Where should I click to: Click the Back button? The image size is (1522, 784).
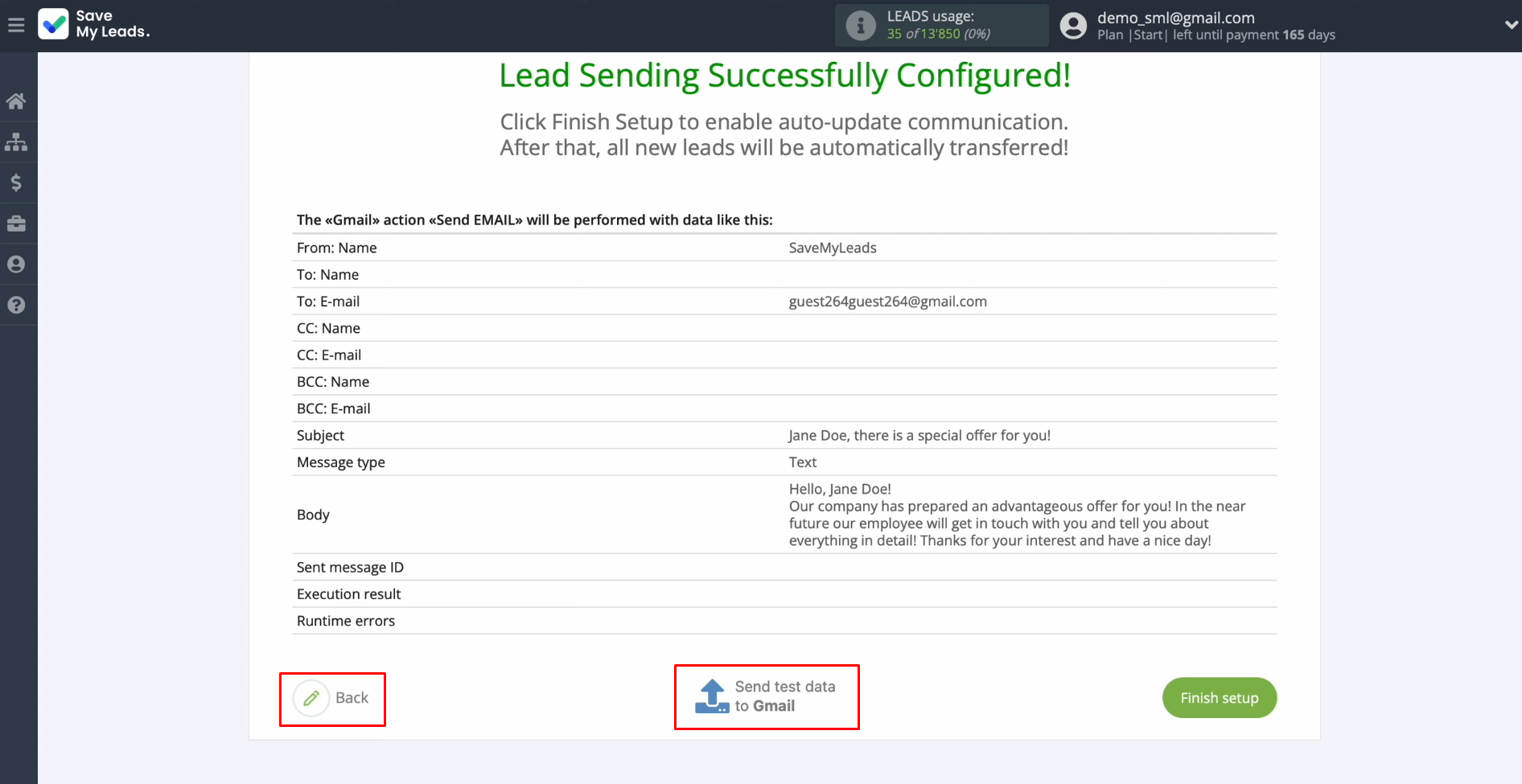pos(332,698)
